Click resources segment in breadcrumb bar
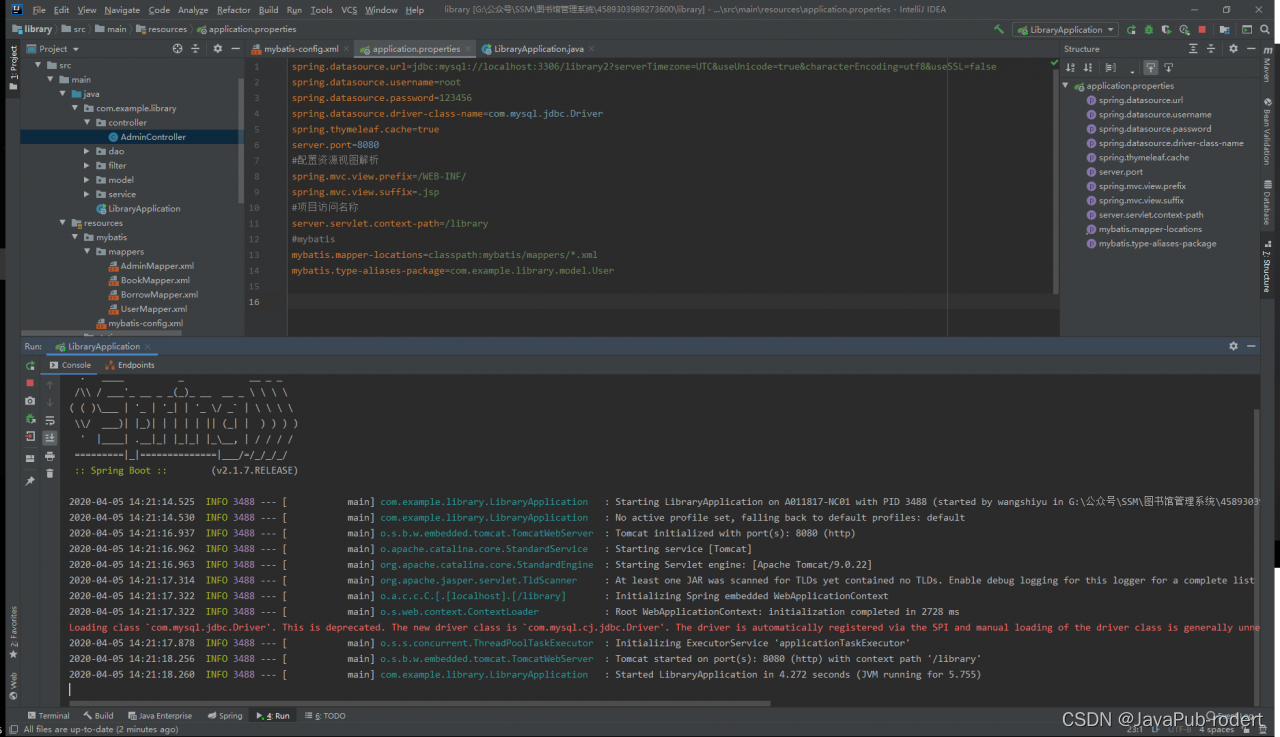Viewport: 1280px width, 737px height. click(x=161, y=29)
